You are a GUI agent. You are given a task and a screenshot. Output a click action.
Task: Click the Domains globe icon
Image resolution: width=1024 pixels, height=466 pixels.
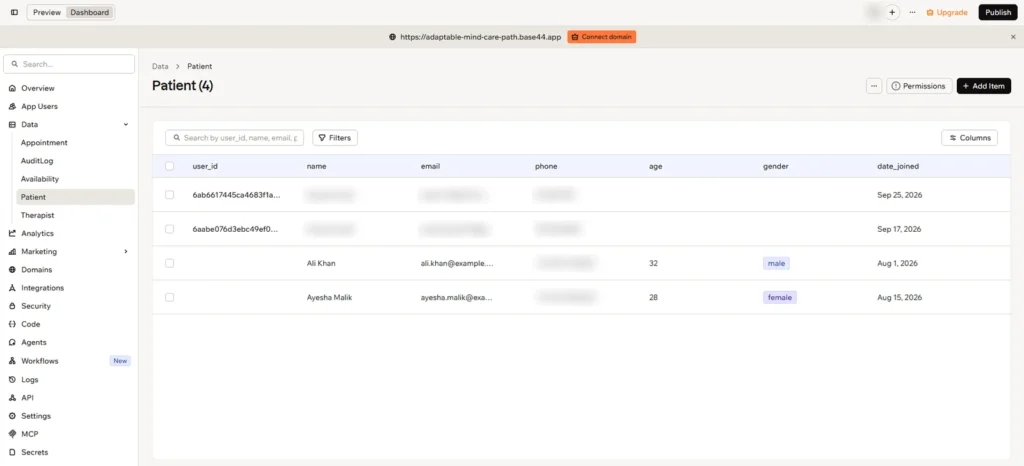point(12,270)
